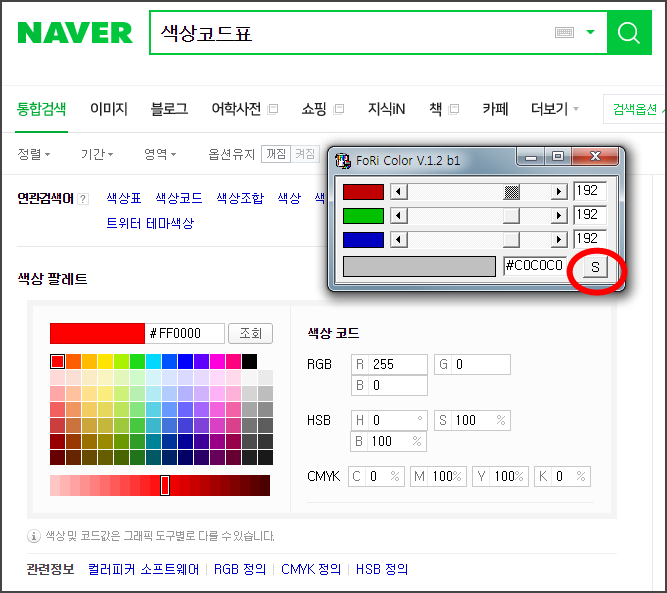Close the FoRi Color window
Viewport: 667px width, 593px height.
coord(595,157)
